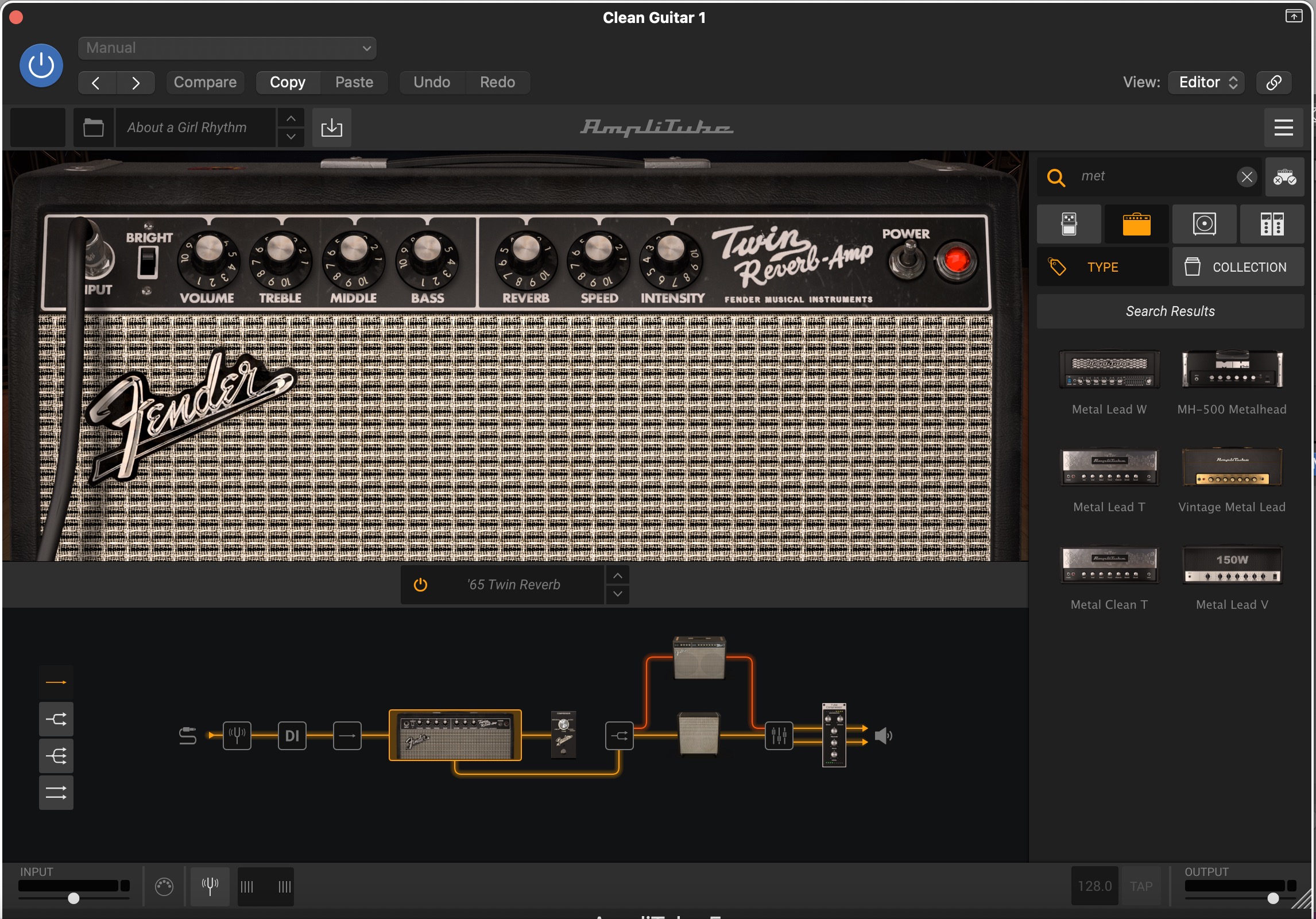
Task: Click the output speaker icon
Action: 884,736
